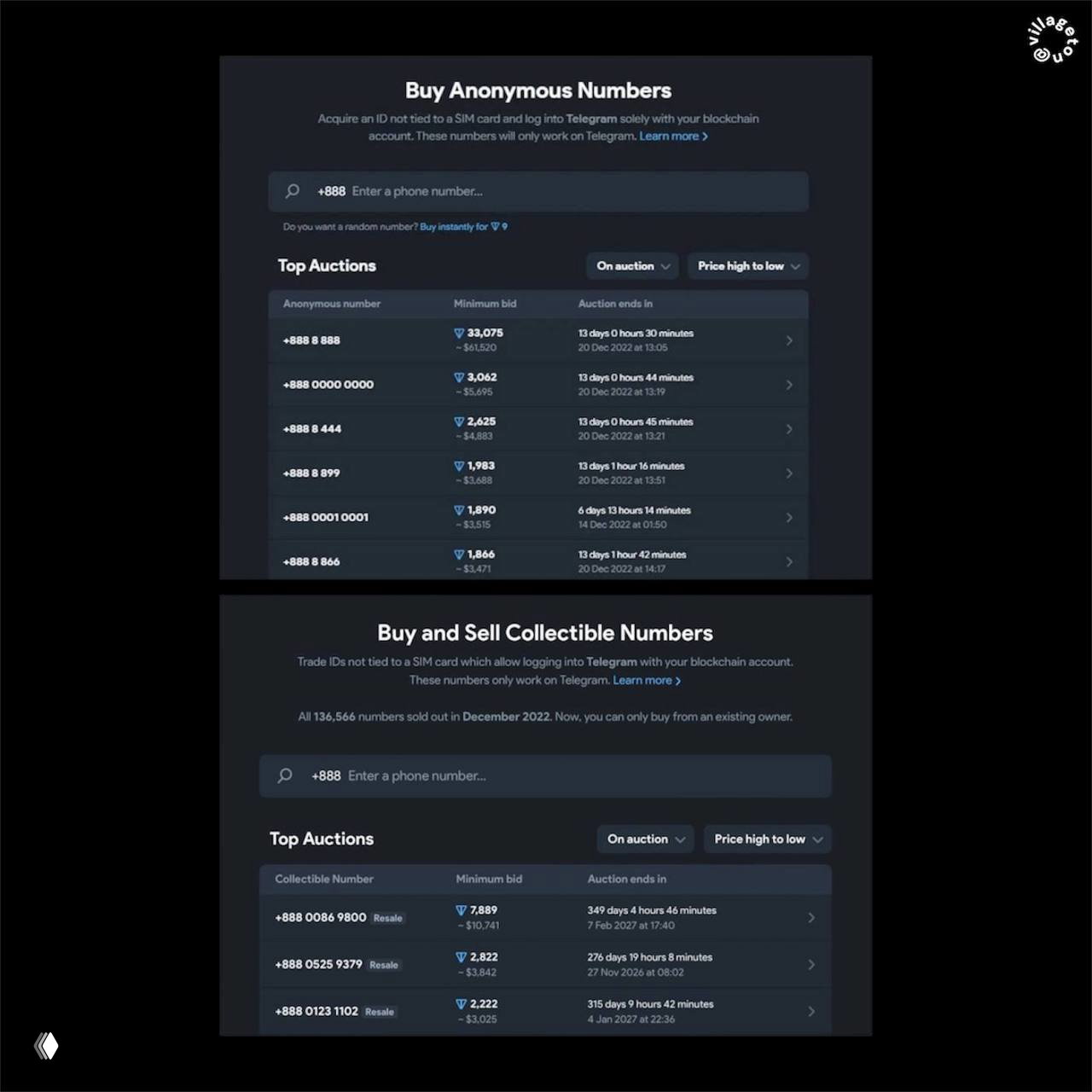Expand the lower 'On auction' filter dropdown
The width and height of the screenshot is (1092, 1092).
(645, 839)
